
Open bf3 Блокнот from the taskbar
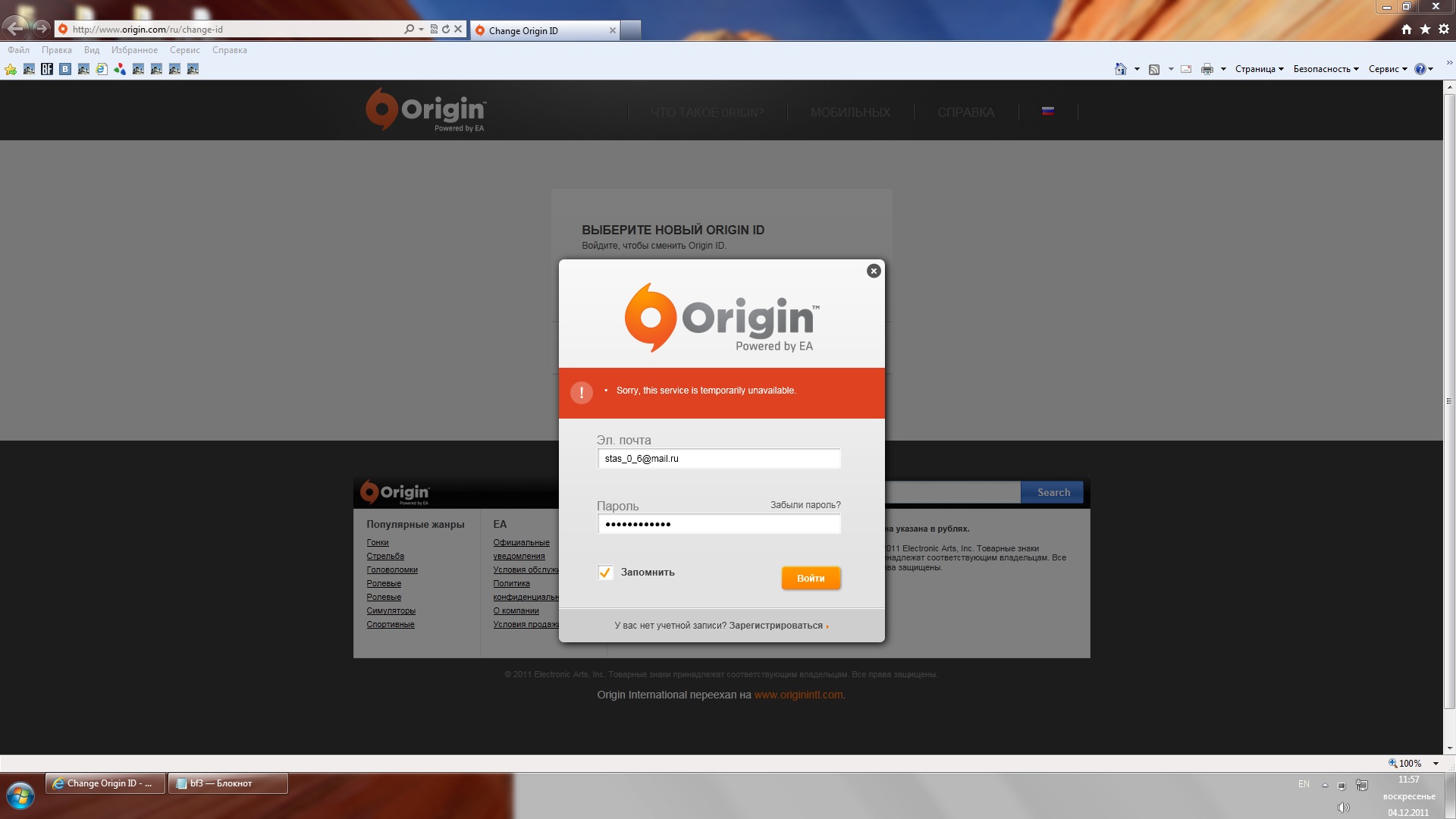227,783
